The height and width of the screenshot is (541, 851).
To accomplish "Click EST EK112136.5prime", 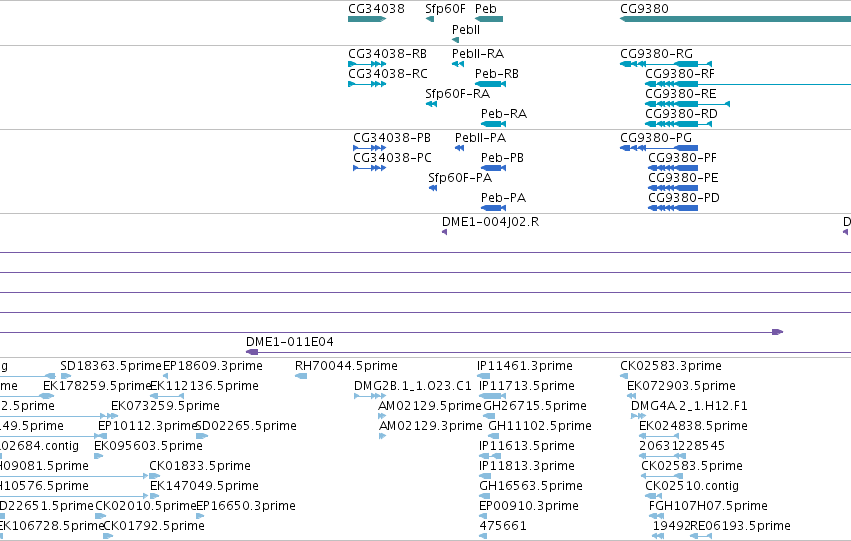I will click(x=167, y=396).
